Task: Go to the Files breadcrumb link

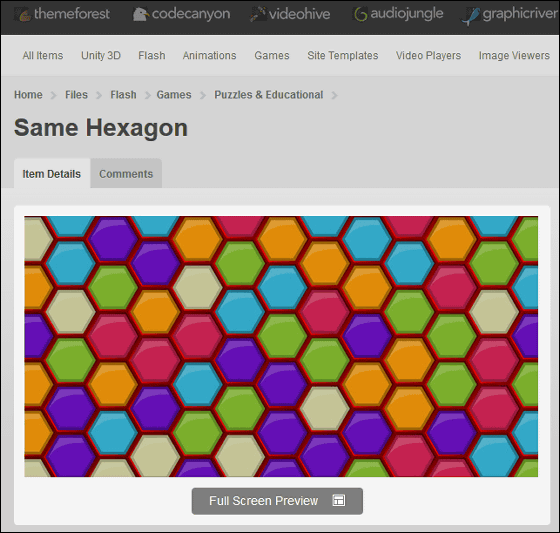Action: [x=76, y=95]
